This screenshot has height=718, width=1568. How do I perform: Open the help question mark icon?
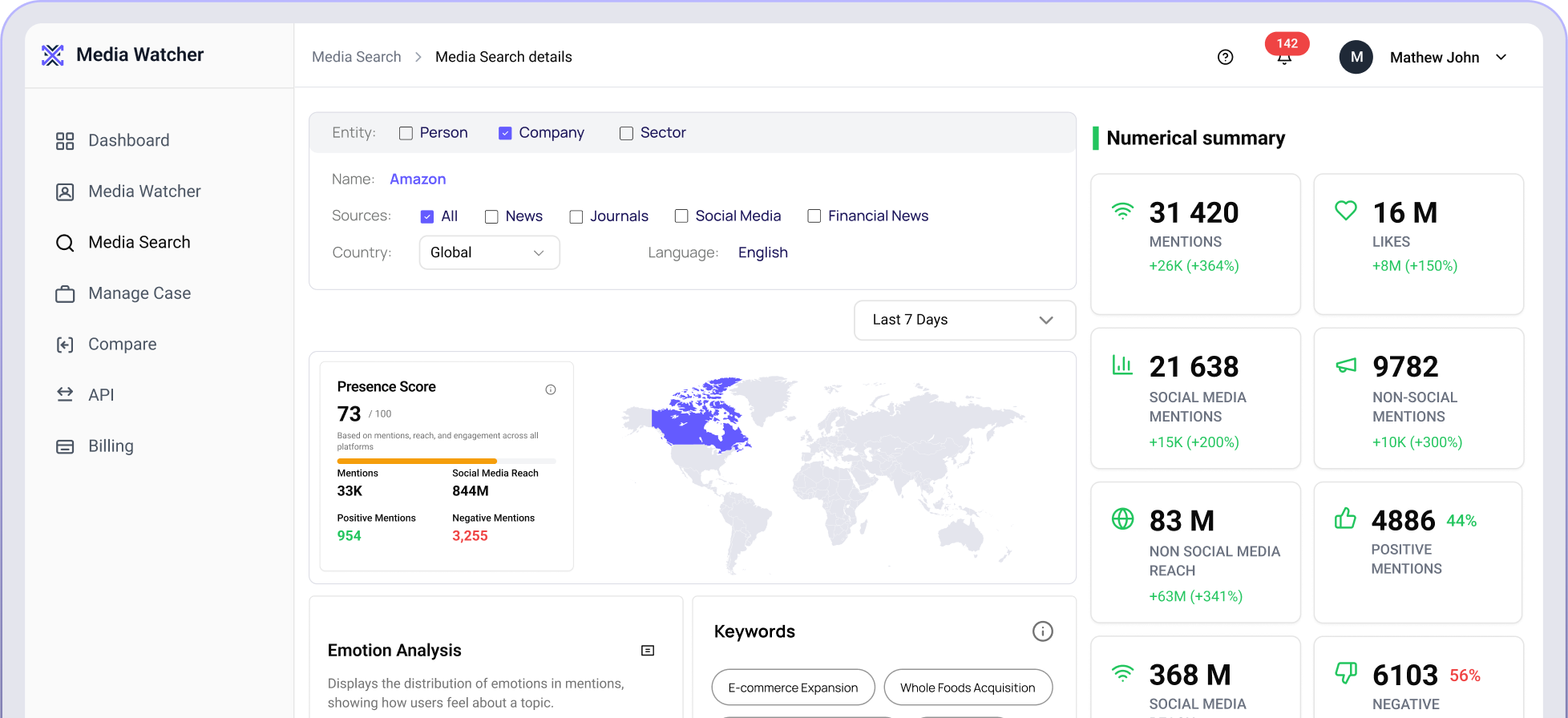pos(1225,57)
